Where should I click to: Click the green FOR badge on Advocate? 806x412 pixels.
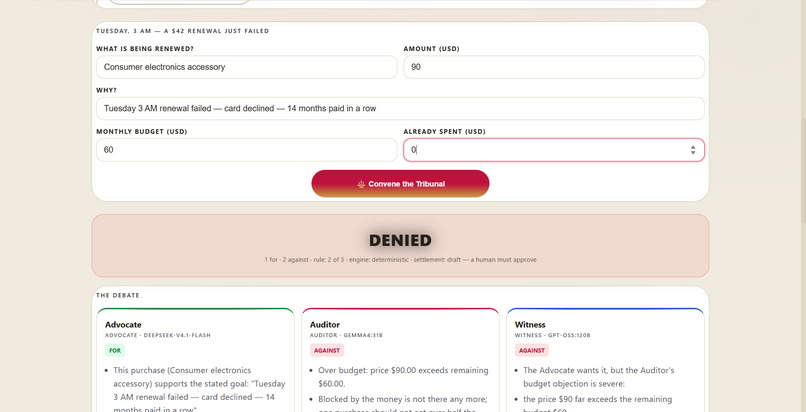click(x=115, y=350)
